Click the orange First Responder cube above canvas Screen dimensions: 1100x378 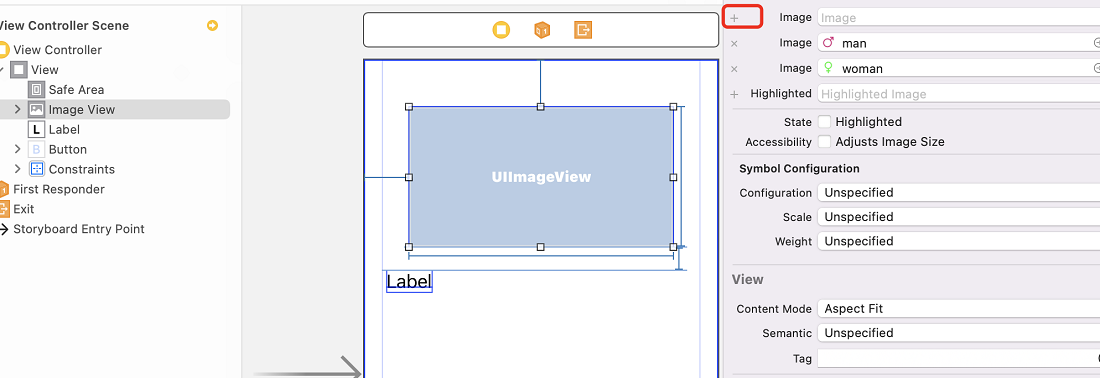(542, 29)
